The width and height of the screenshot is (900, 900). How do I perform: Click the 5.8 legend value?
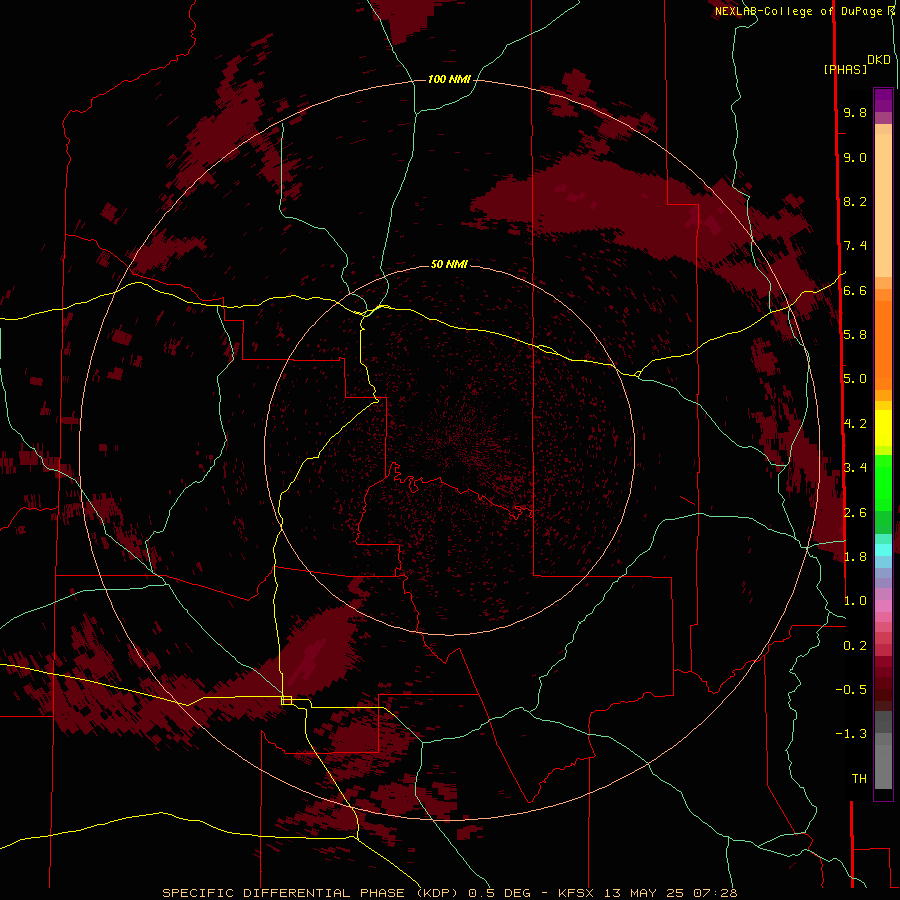pos(855,335)
